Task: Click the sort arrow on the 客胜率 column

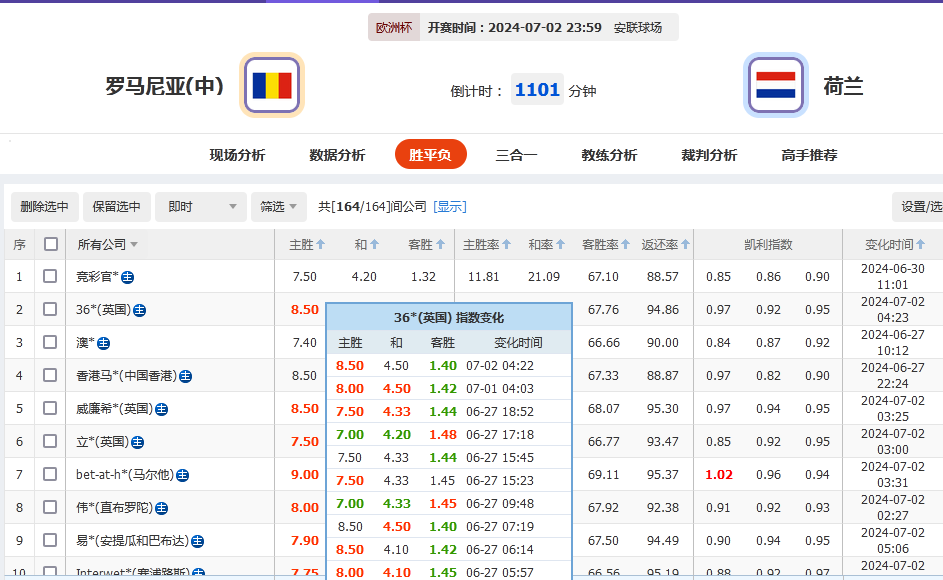Action: [627, 243]
